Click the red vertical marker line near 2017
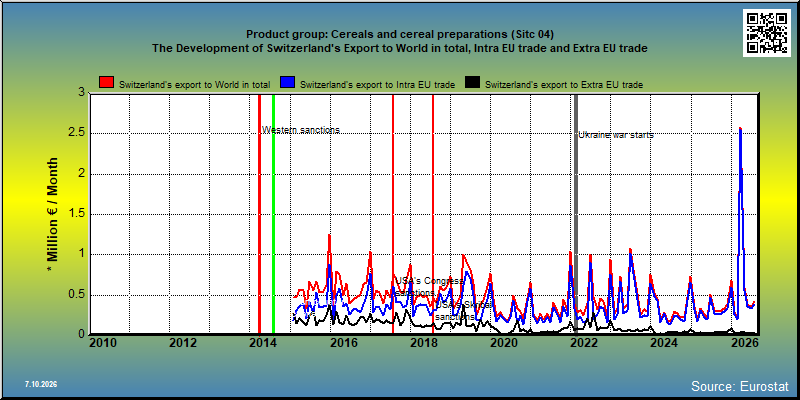800x400 pixels. [393, 213]
